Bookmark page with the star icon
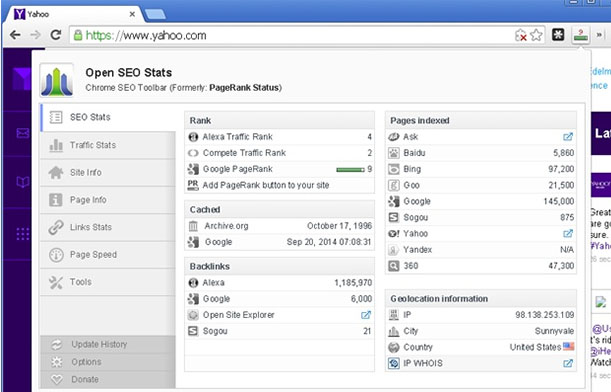This screenshot has height=392, width=611. [537, 35]
